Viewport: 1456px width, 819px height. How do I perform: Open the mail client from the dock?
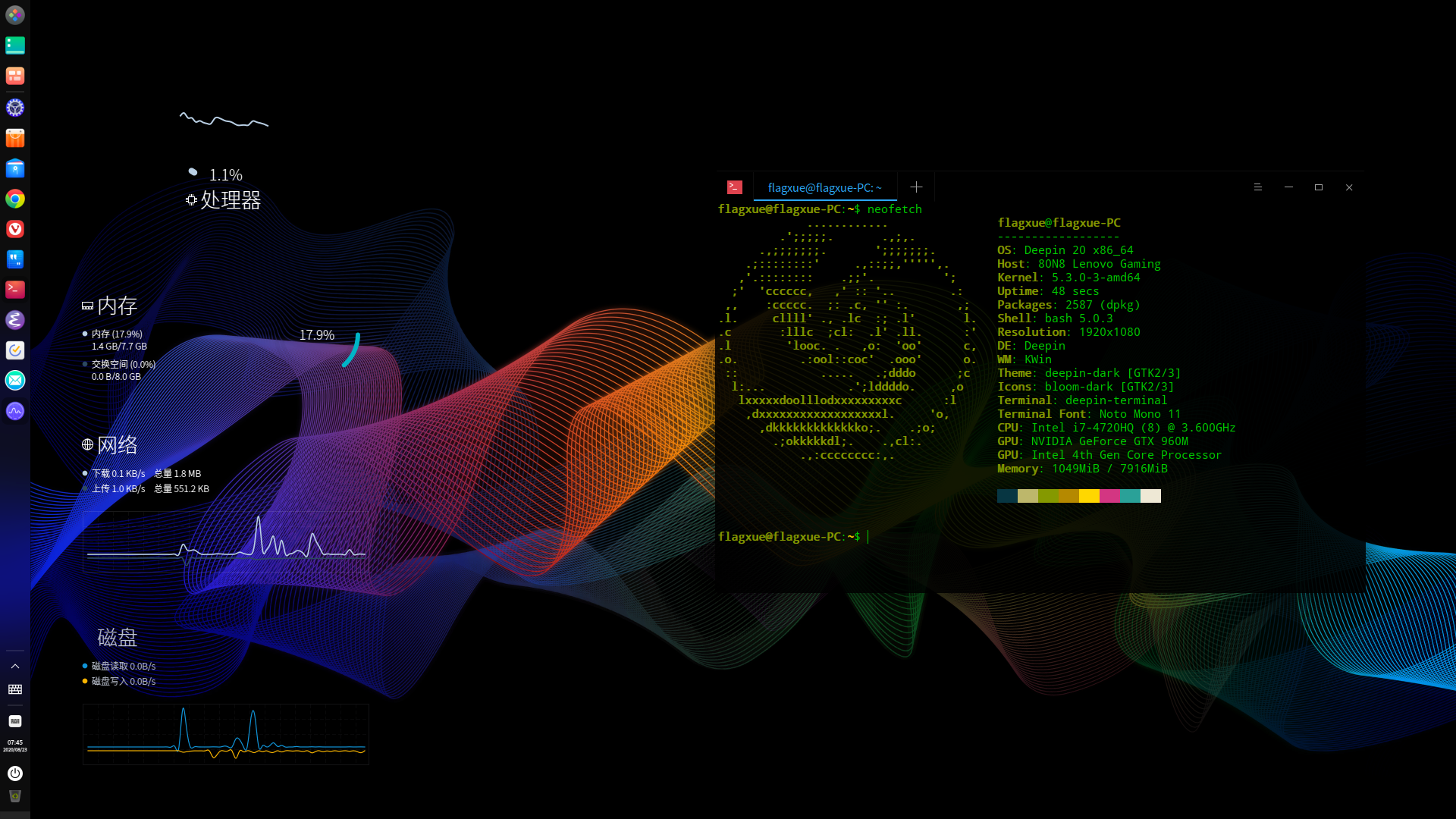15,381
